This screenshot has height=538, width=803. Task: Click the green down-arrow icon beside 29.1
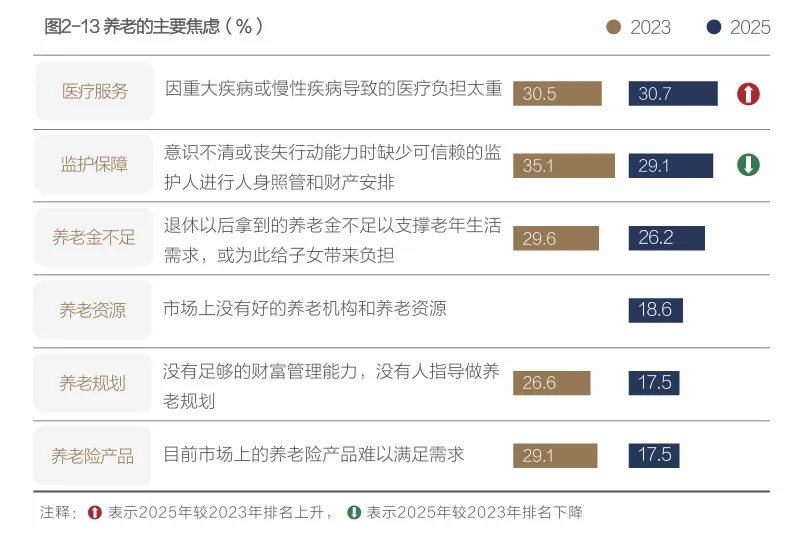click(748, 165)
